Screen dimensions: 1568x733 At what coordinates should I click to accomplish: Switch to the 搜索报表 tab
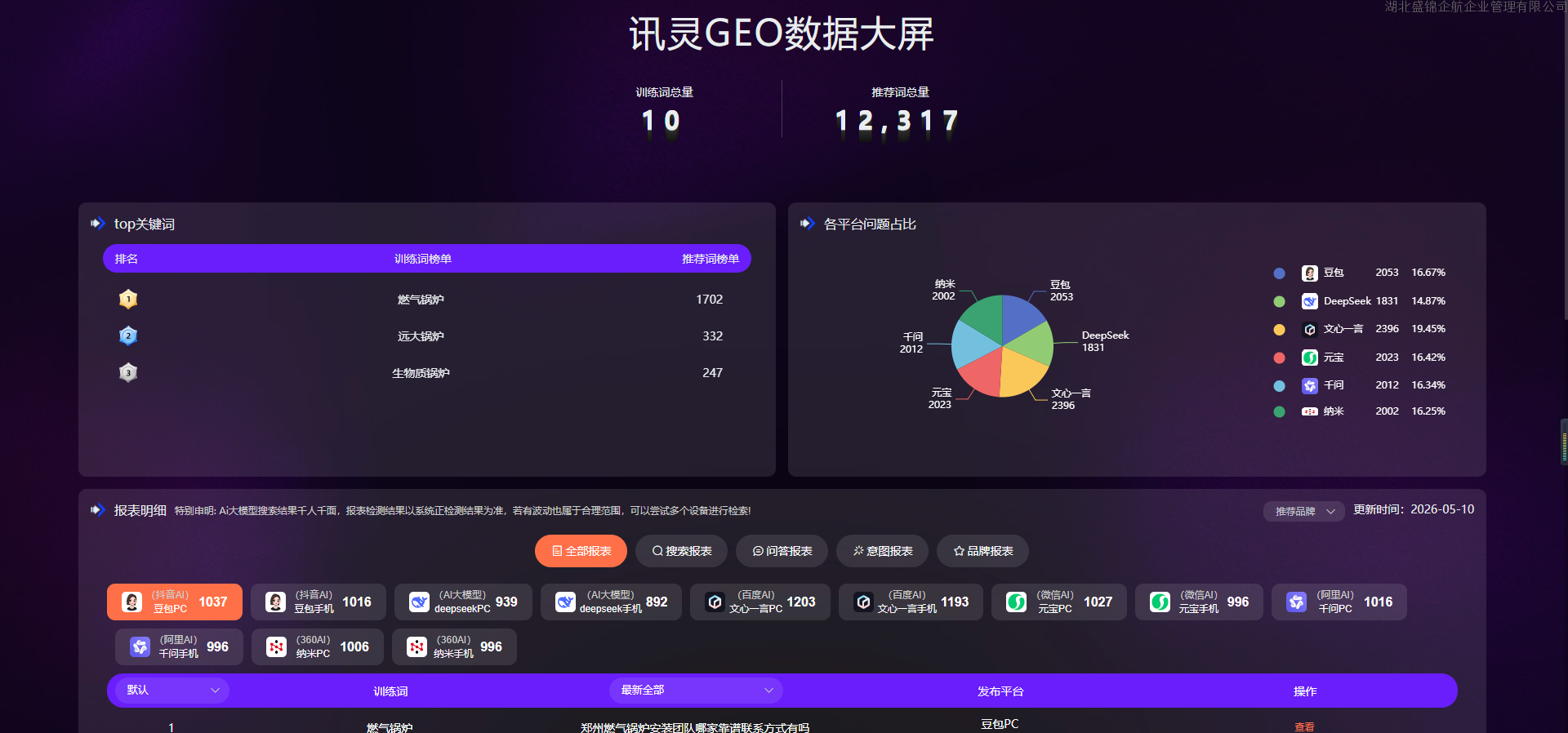[x=681, y=551]
